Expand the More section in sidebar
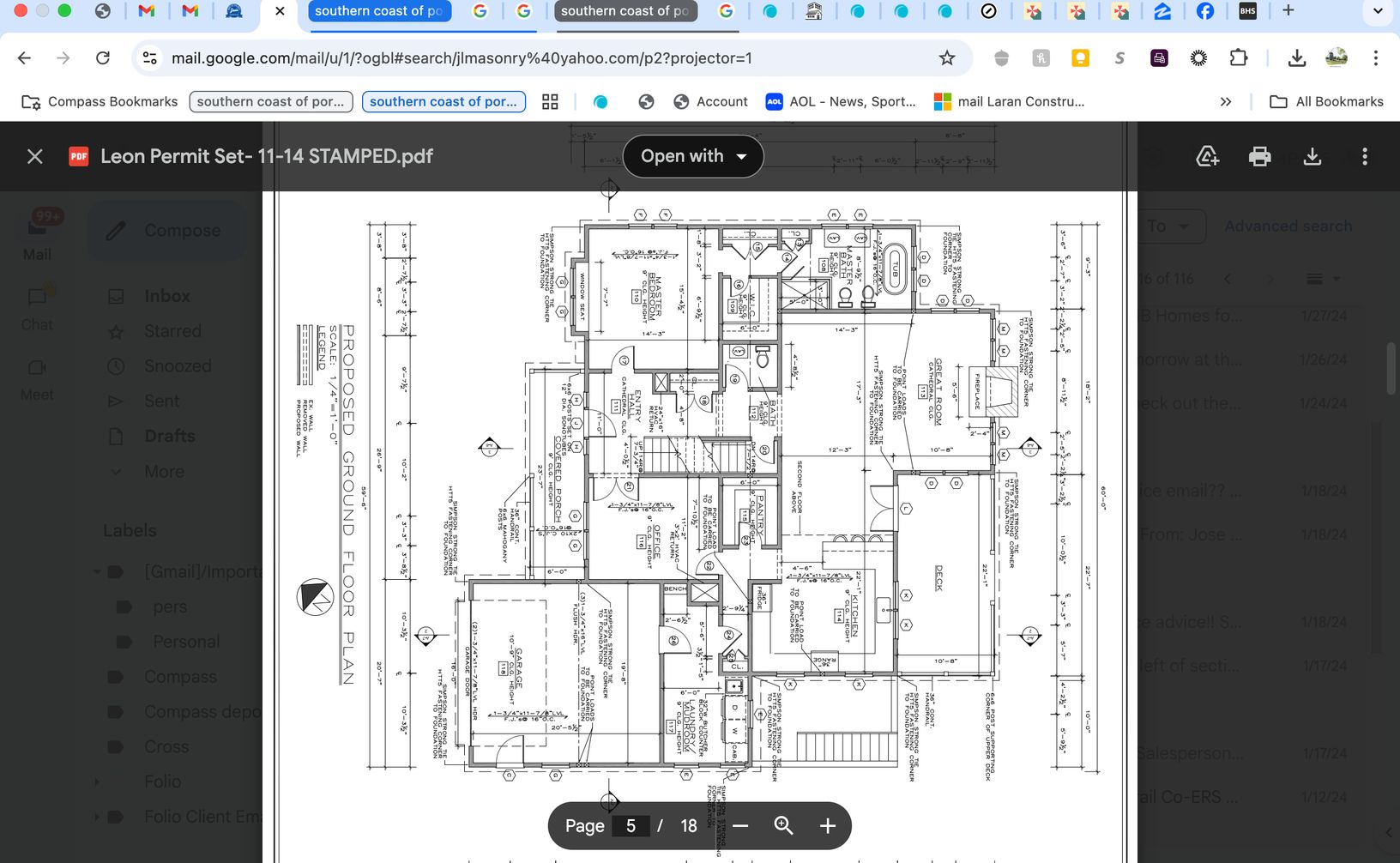 [164, 471]
